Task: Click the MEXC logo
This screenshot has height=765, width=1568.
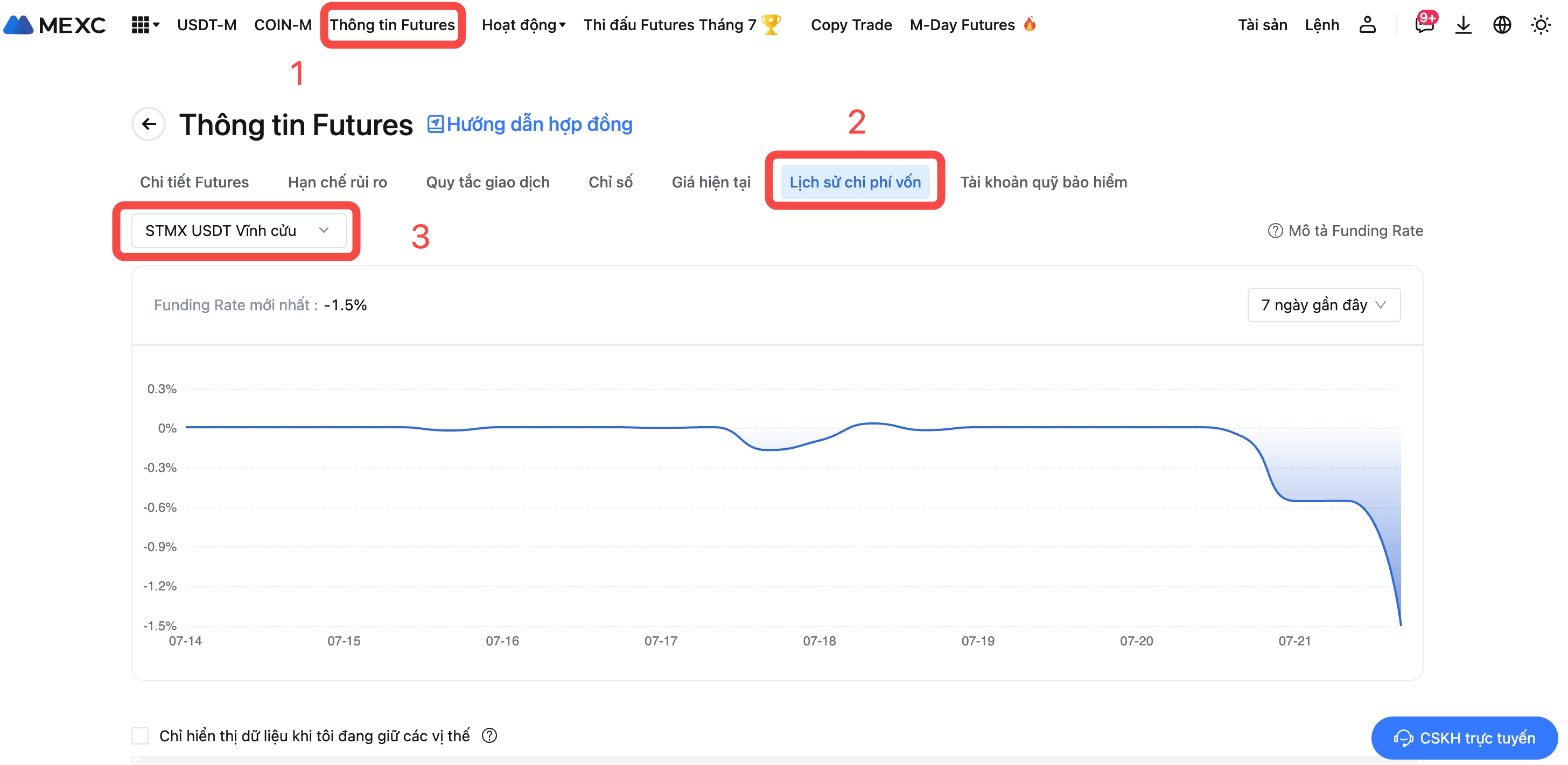Action: coord(55,25)
